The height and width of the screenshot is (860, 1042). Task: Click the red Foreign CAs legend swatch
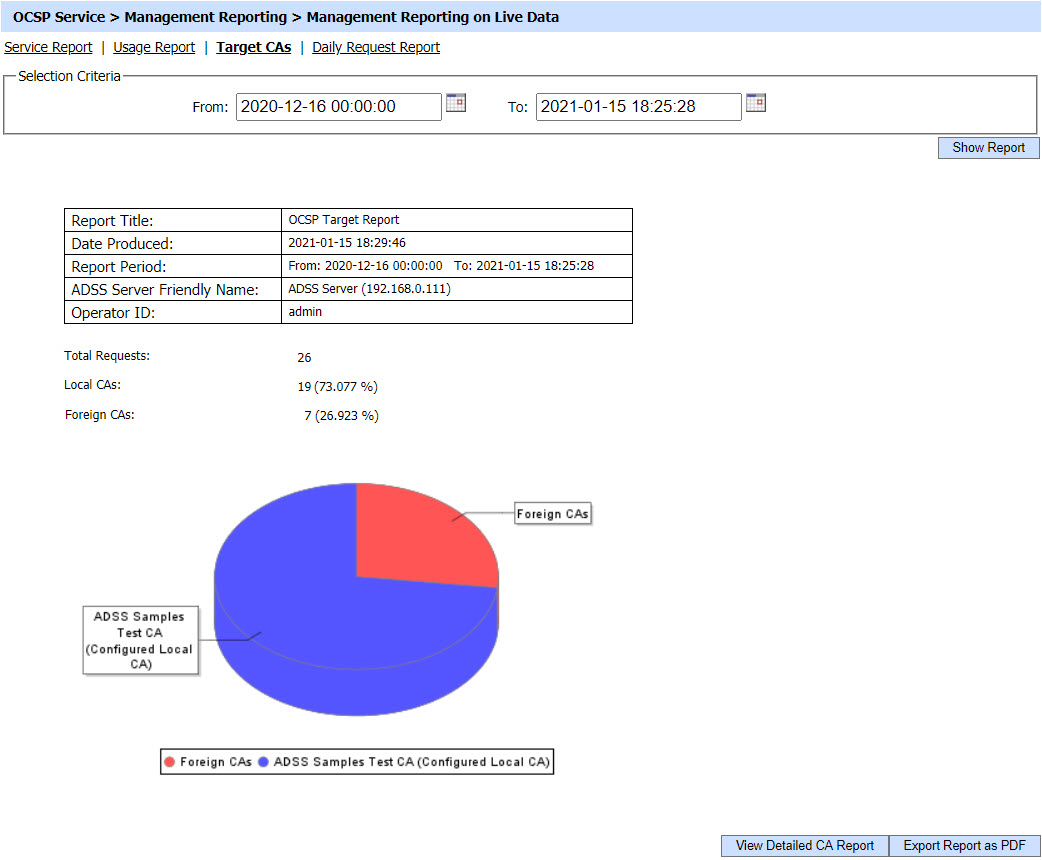pos(170,762)
